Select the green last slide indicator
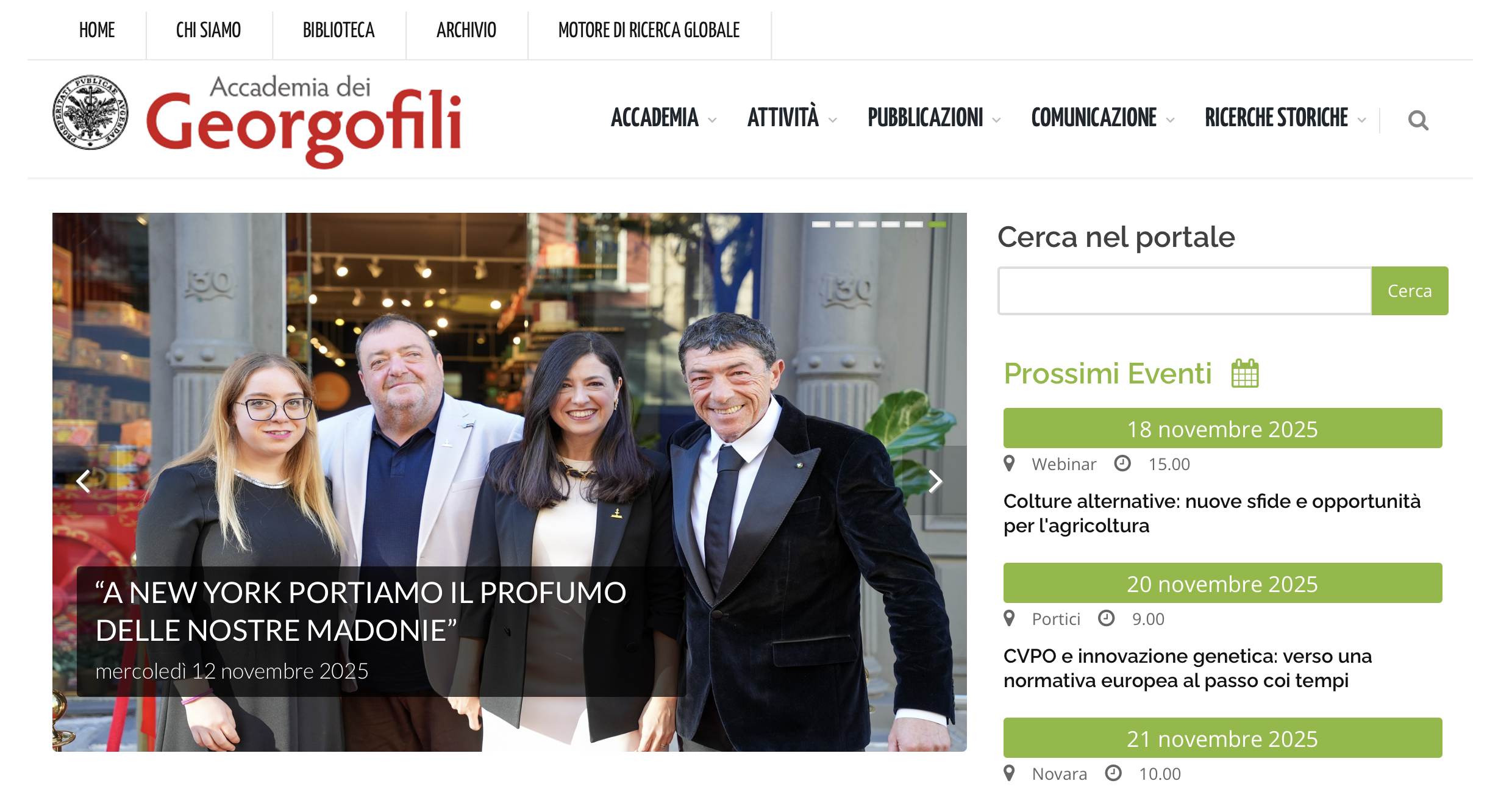1512x792 pixels. 937,224
